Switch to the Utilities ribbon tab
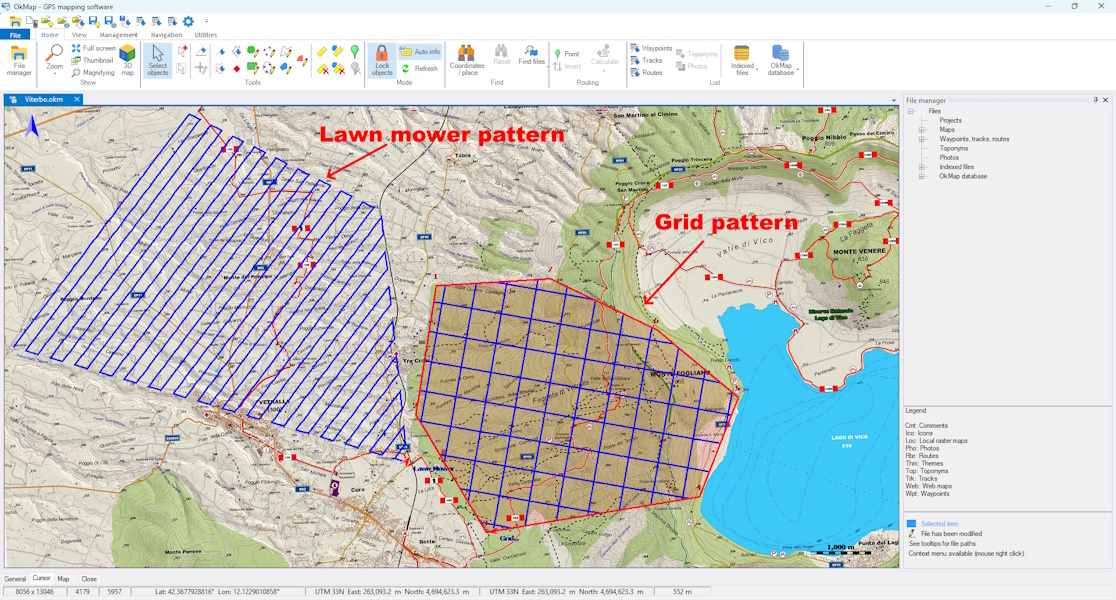This screenshot has height=600, width=1116. tap(206, 35)
